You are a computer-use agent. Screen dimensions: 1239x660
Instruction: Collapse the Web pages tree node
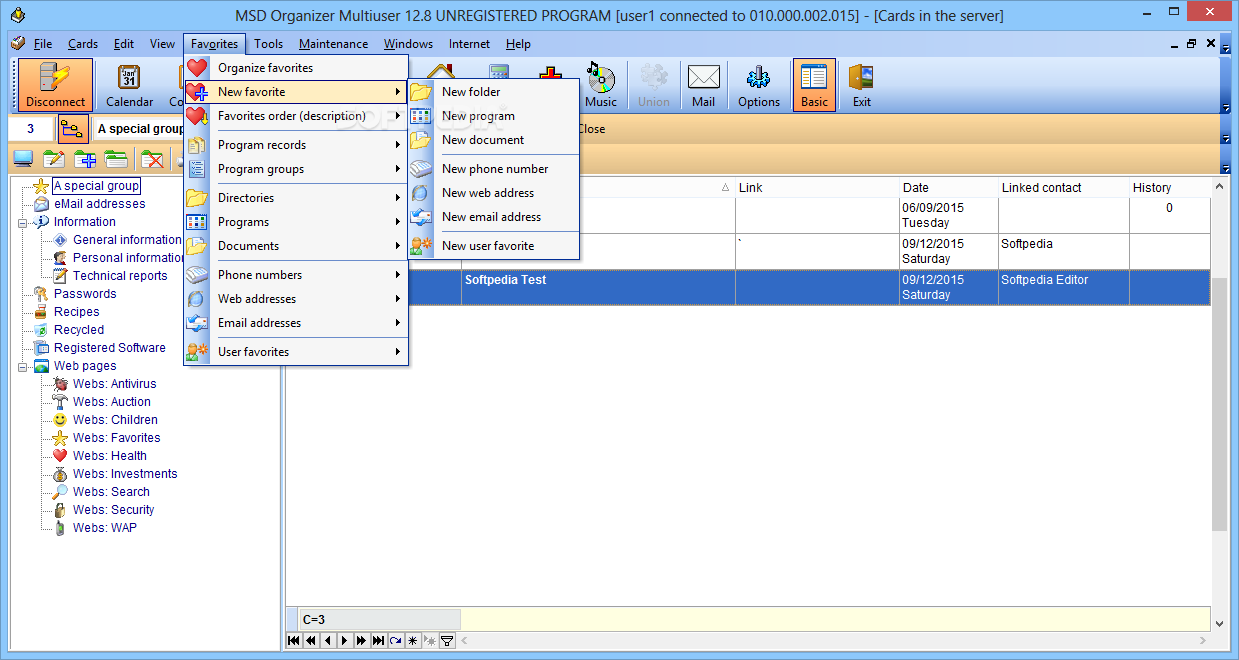pyautogui.click(x=23, y=366)
